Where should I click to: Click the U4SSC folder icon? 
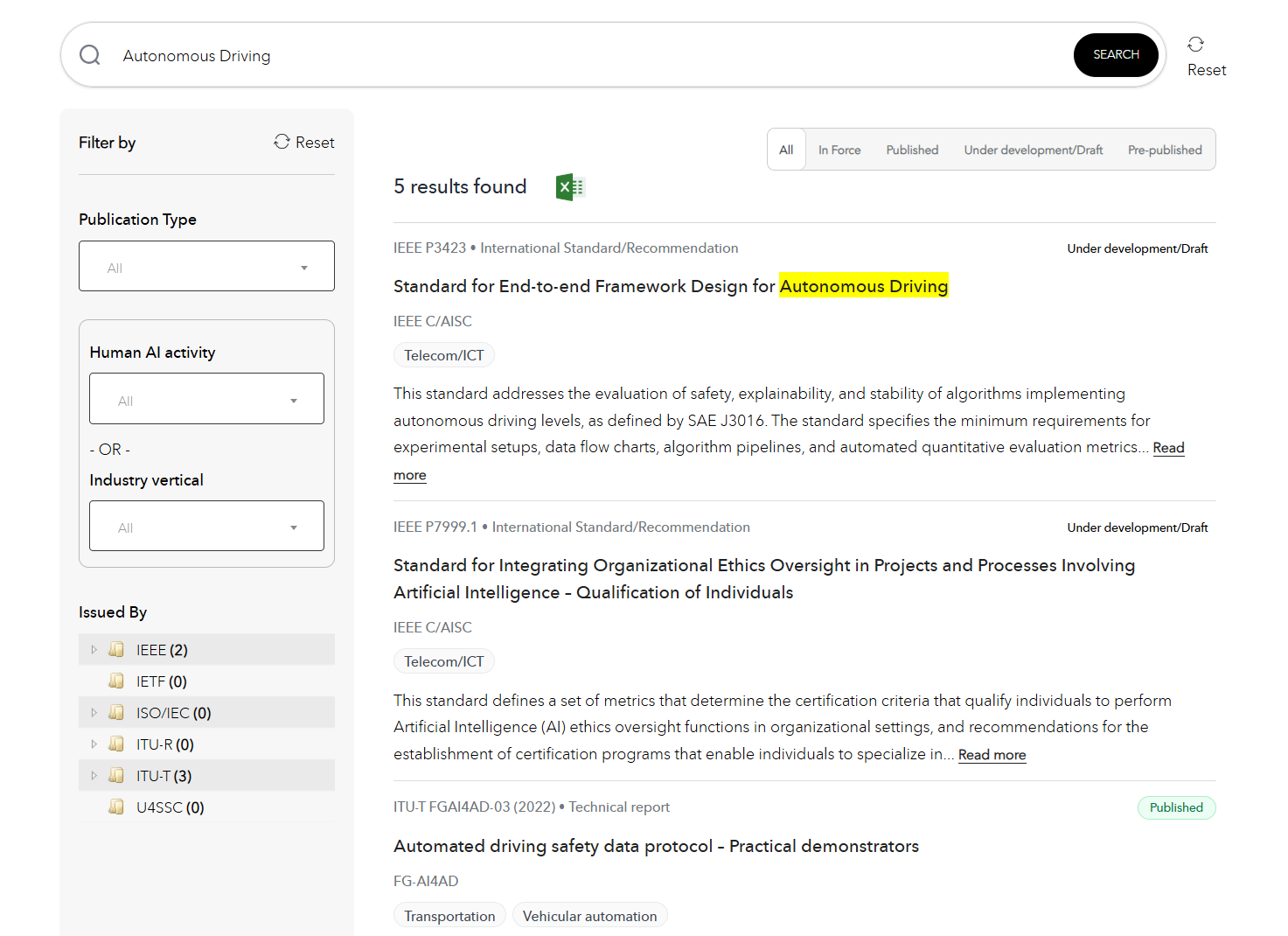[x=116, y=807]
